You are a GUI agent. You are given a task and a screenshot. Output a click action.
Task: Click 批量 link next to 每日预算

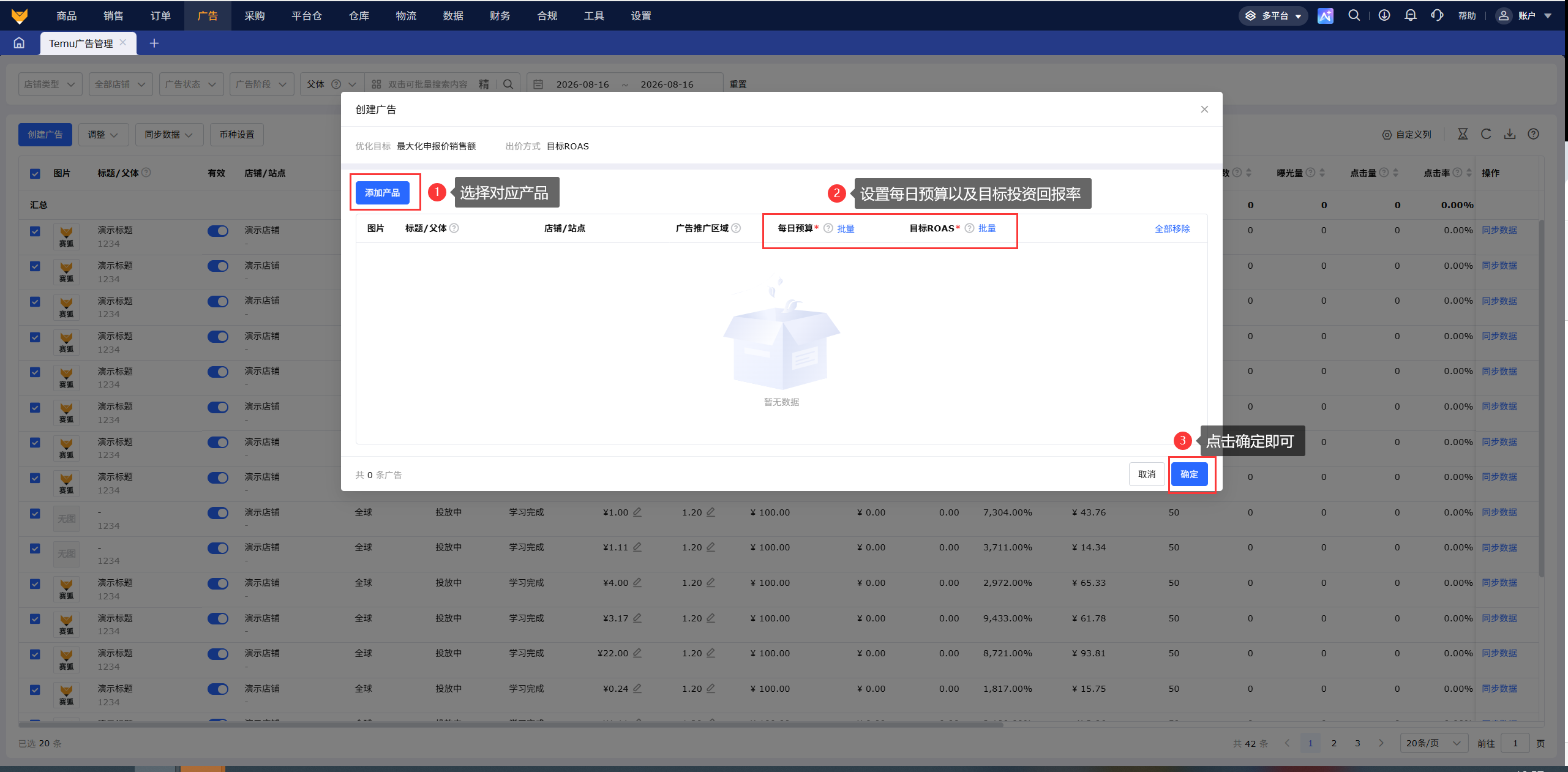click(x=846, y=229)
